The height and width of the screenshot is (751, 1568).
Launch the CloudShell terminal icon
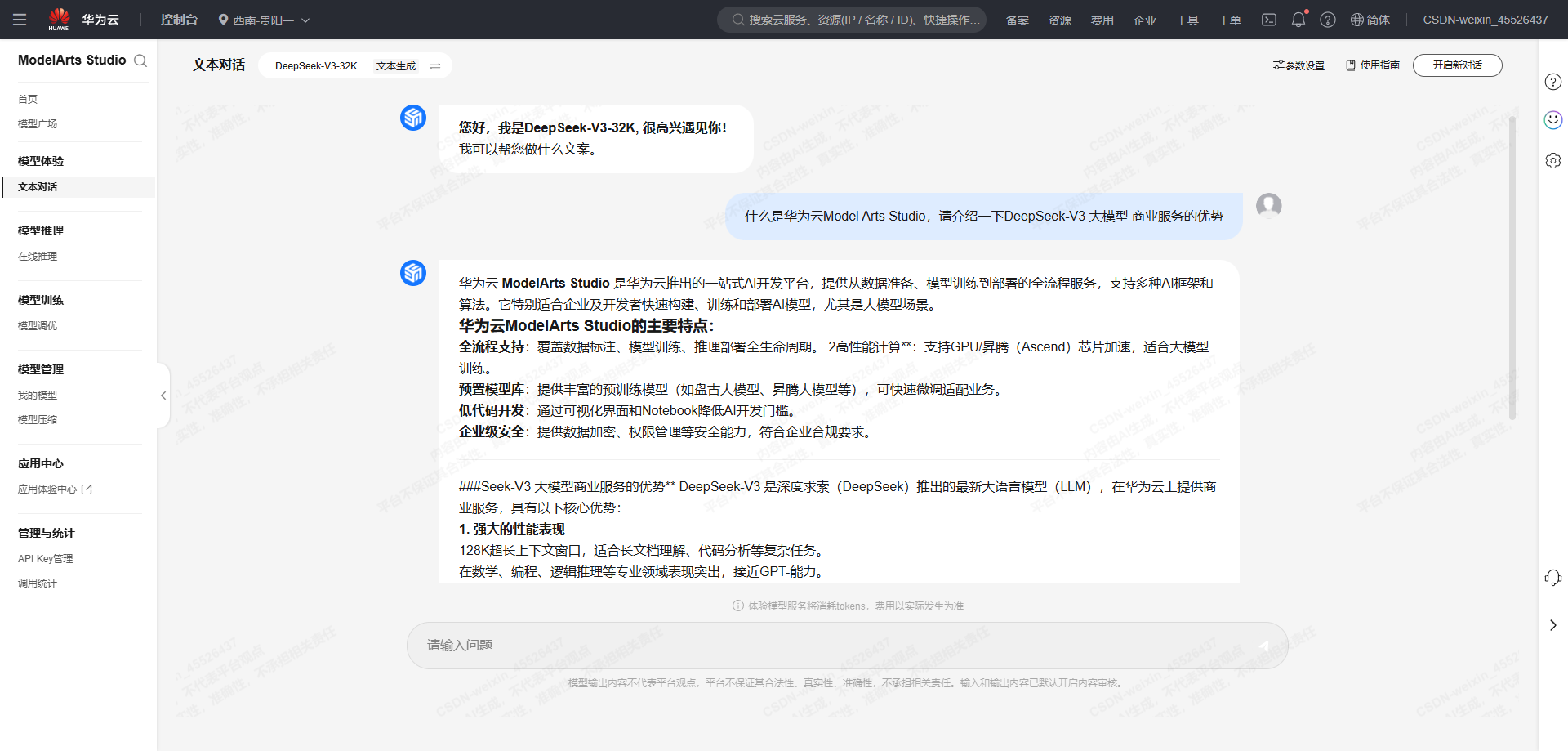[x=1268, y=20]
